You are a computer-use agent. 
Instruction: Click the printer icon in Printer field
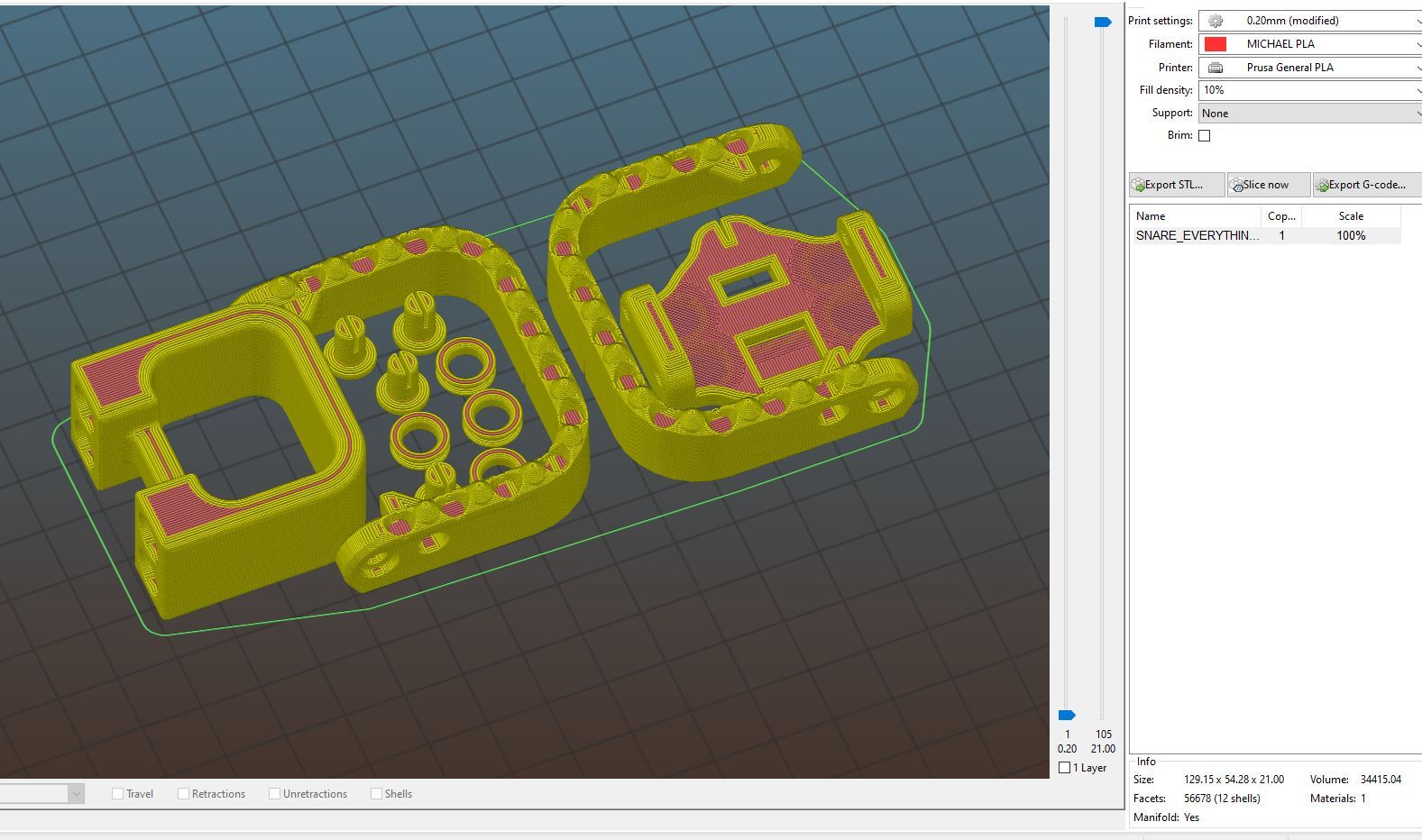1216,68
